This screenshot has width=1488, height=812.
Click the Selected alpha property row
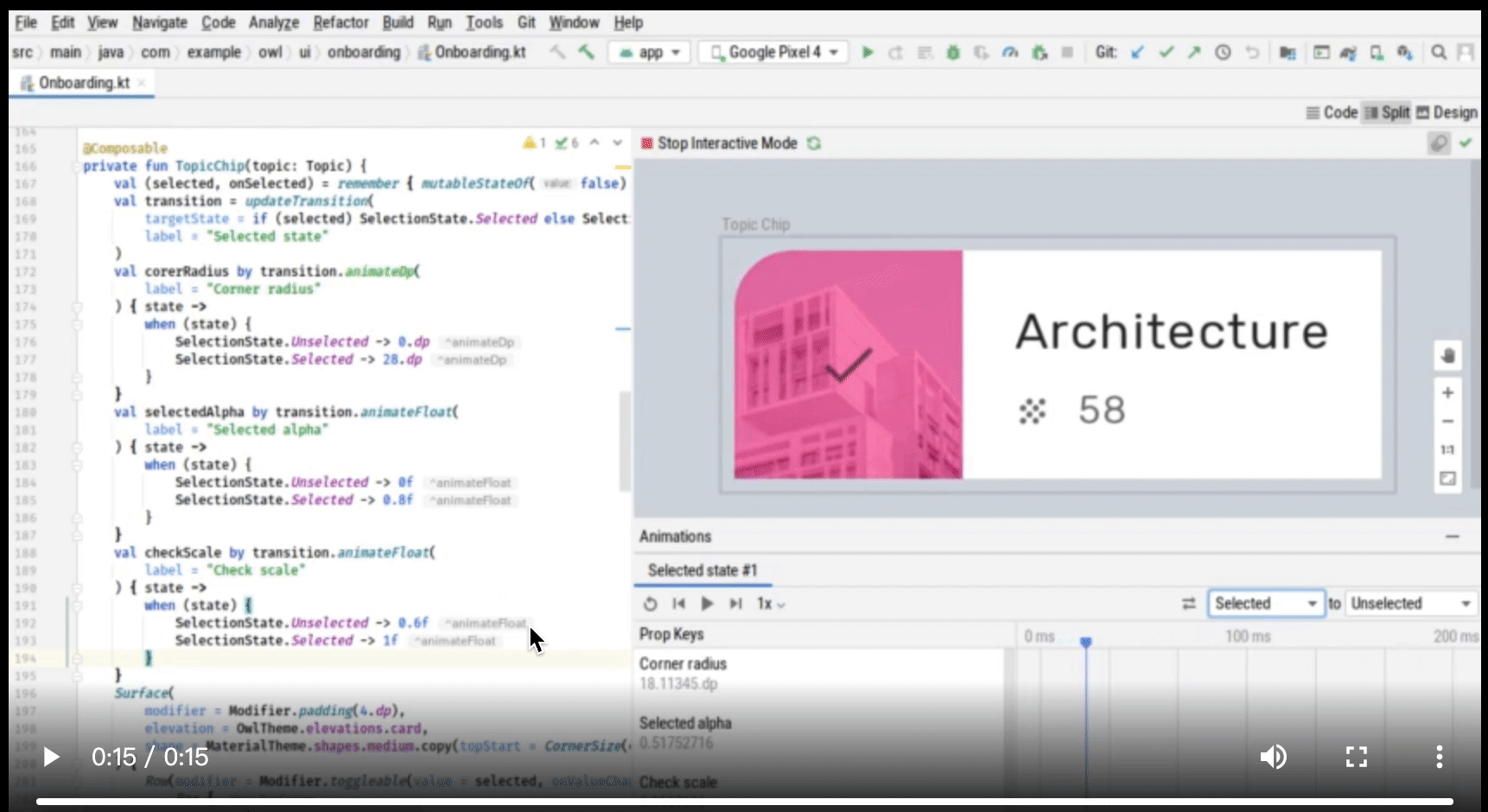821,733
